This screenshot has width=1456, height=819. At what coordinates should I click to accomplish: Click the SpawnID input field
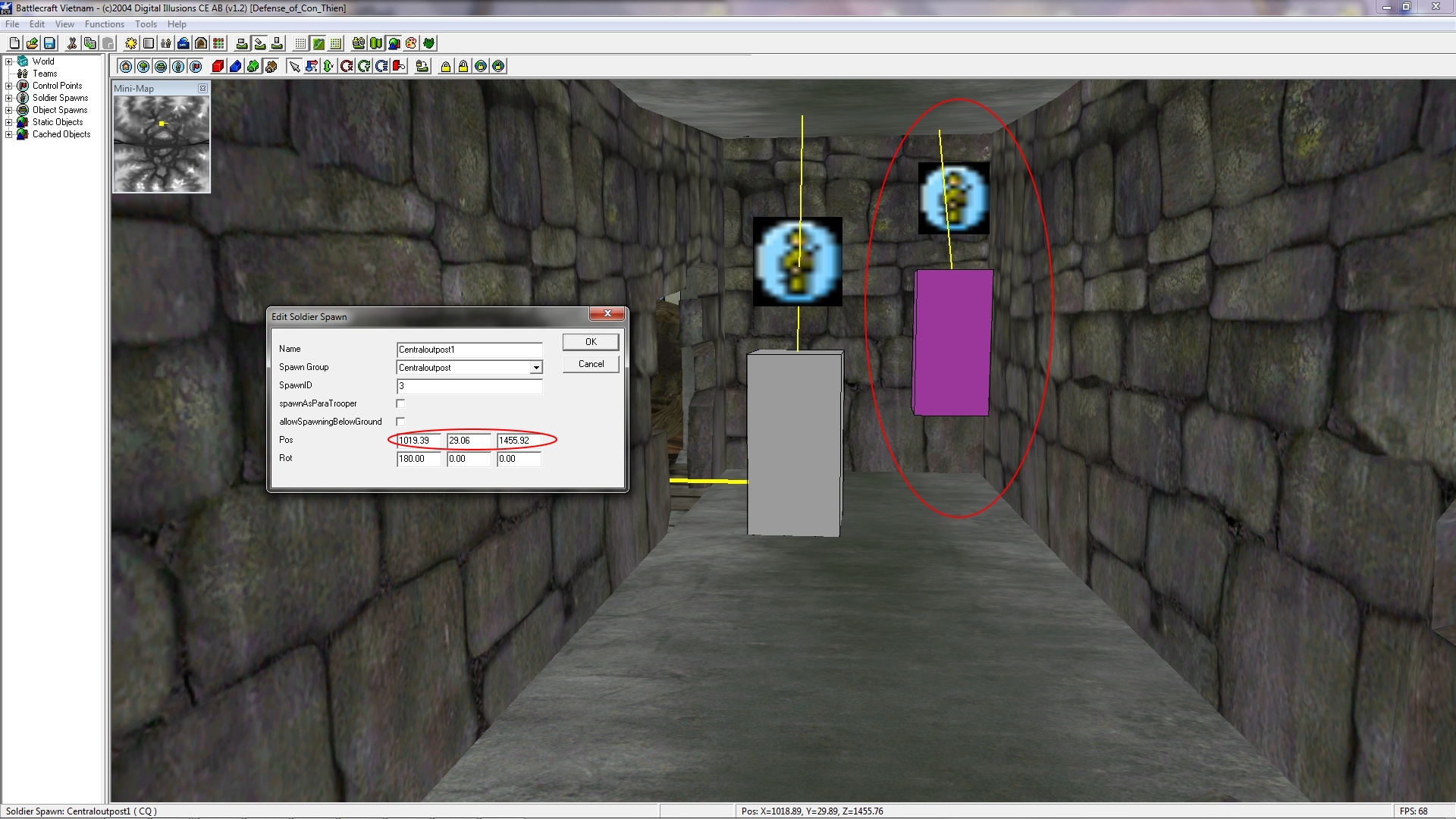[469, 386]
